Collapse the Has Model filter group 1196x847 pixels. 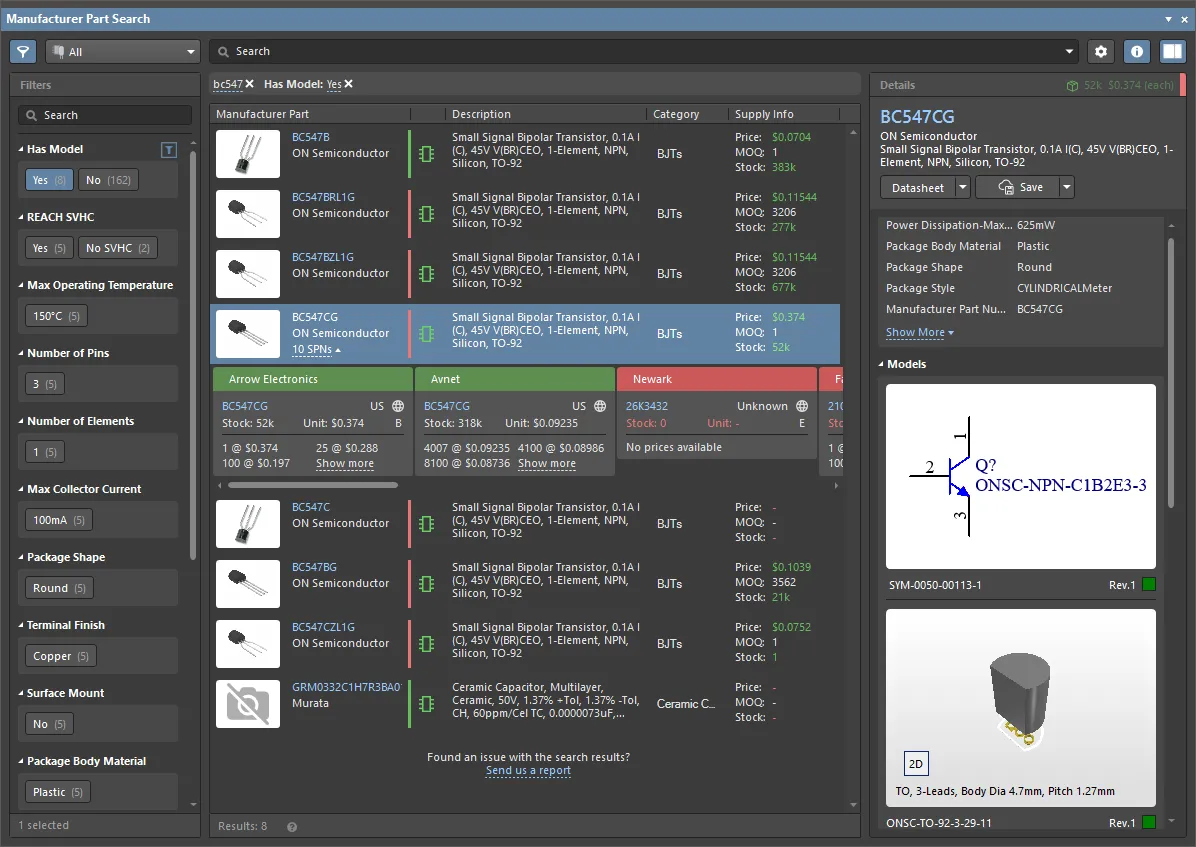coord(21,150)
